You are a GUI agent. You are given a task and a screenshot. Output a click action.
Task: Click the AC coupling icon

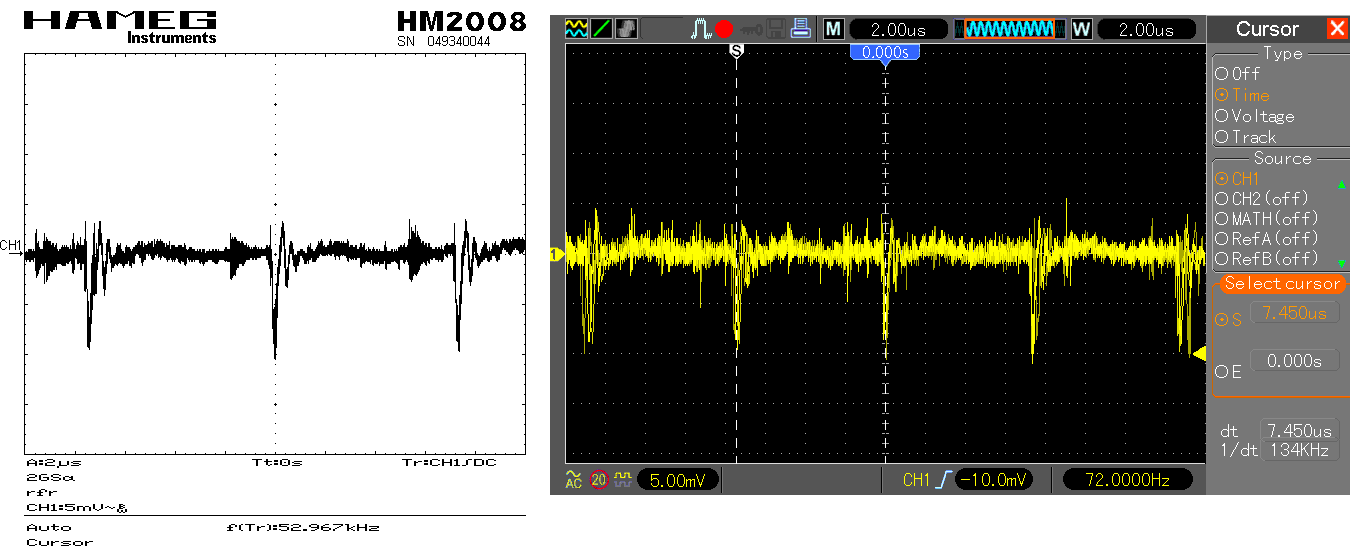[x=574, y=480]
